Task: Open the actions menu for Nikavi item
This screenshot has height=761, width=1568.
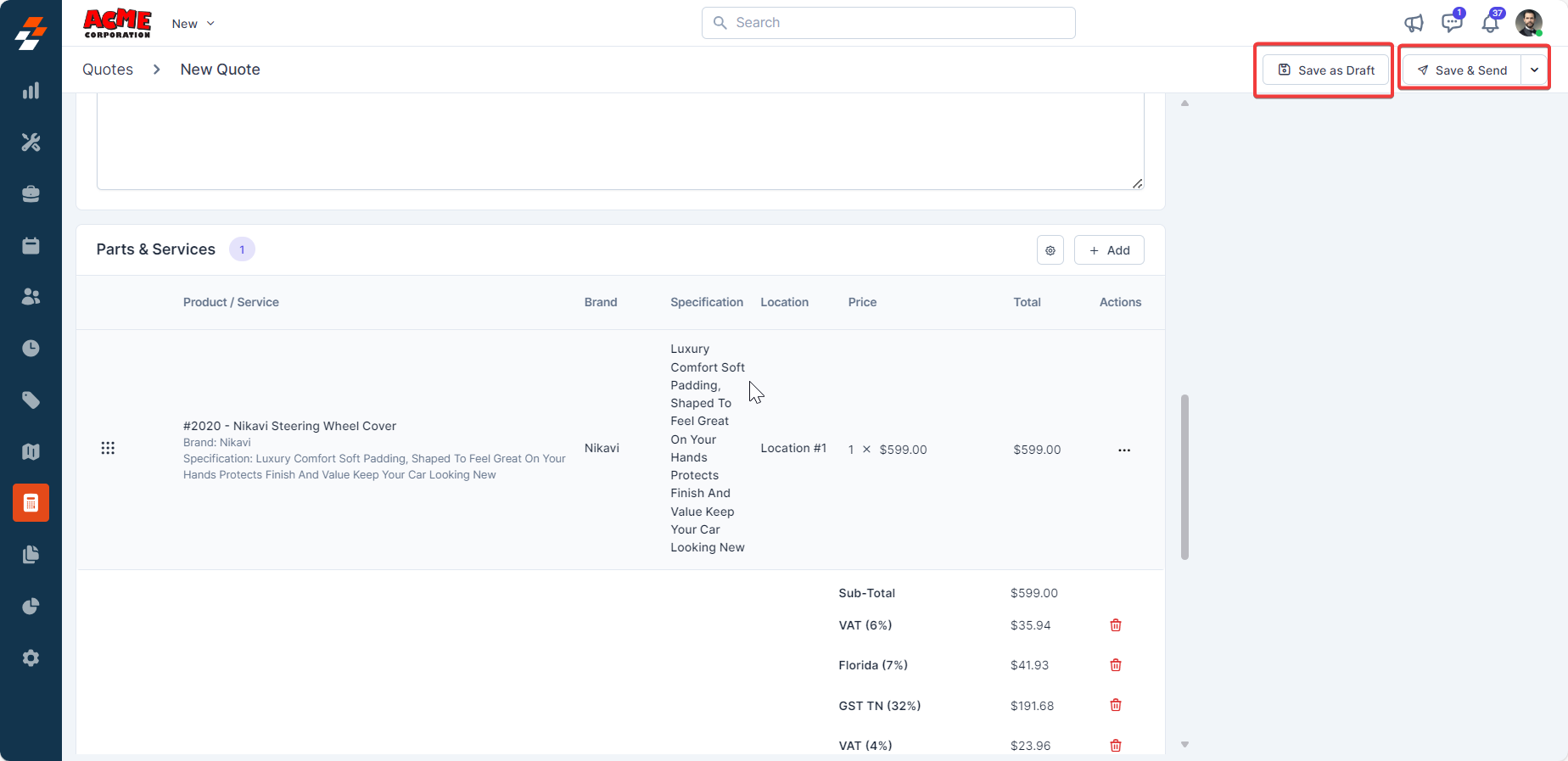Action: pos(1124,450)
